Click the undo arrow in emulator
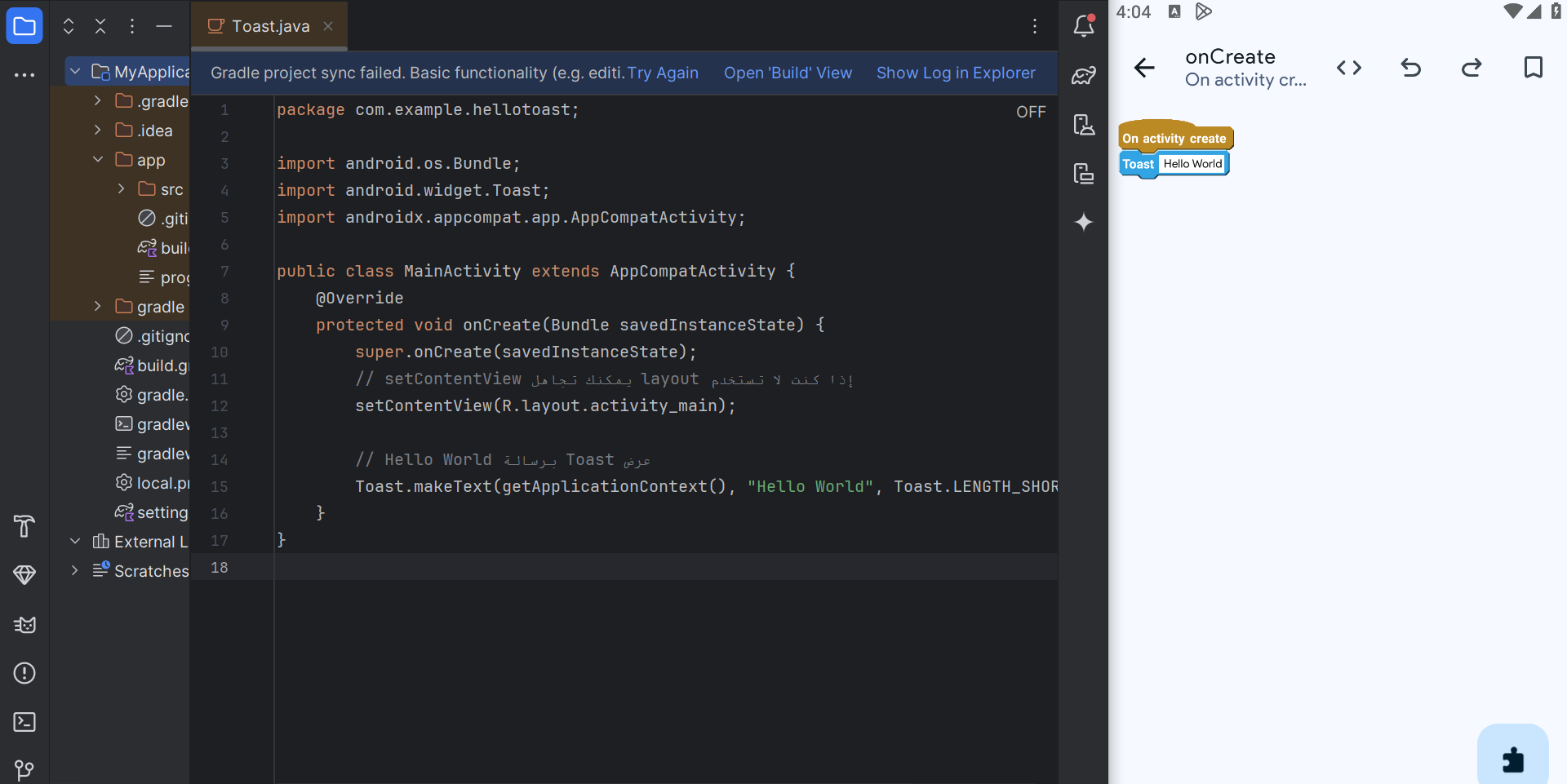The width and height of the screenshot is (1567, 784). [1410, 68]
